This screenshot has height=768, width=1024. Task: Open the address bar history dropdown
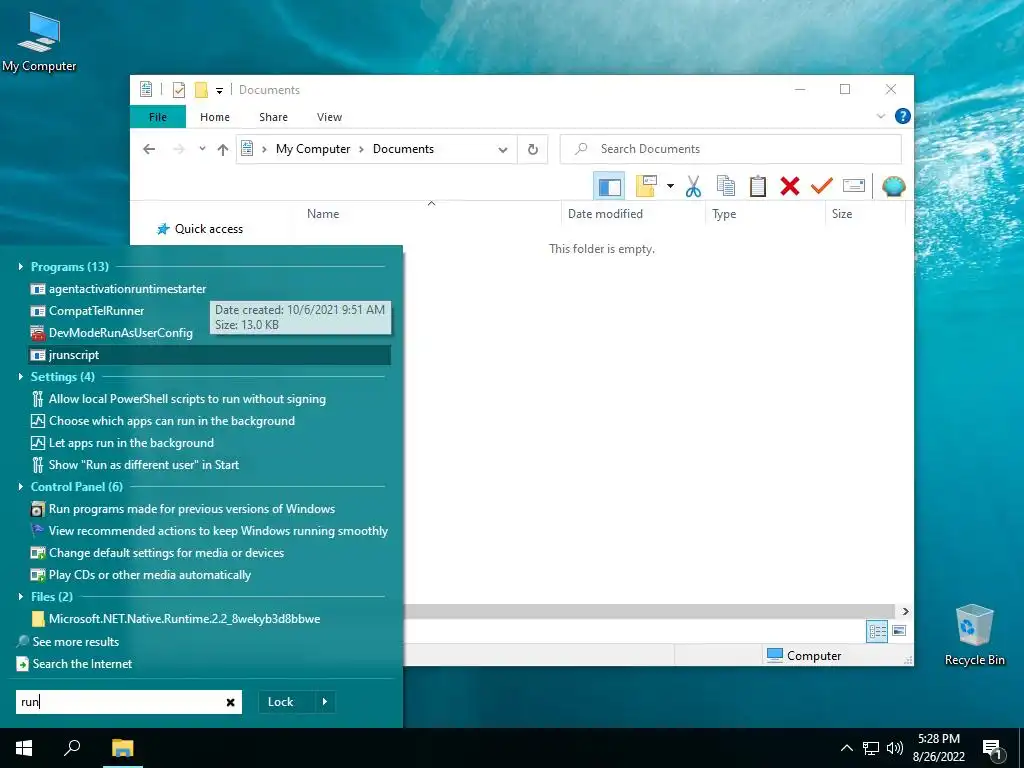(503, 150)
